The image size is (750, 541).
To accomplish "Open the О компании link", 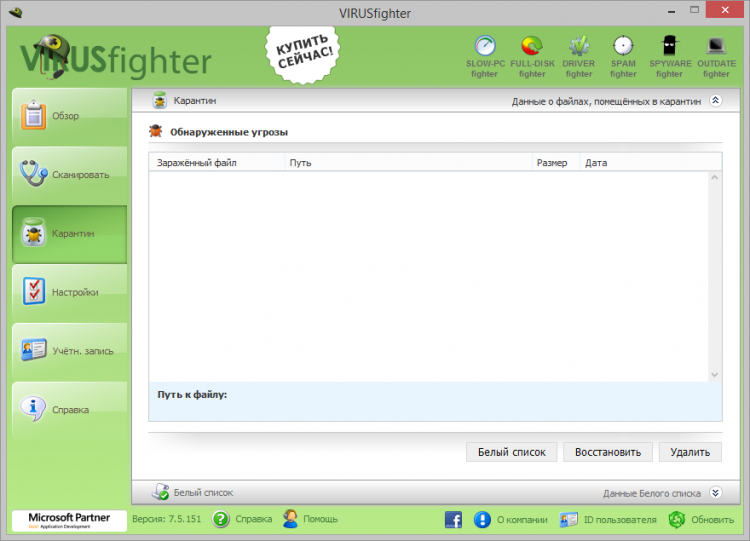I will pyautogui.click(x=522, y=519).
